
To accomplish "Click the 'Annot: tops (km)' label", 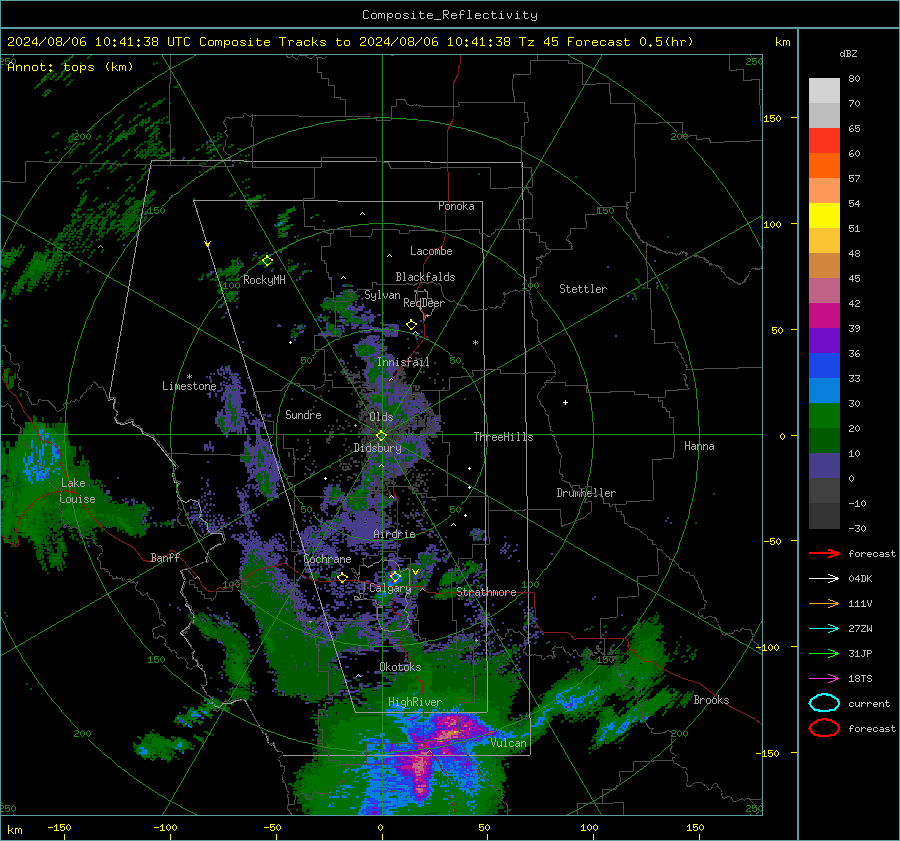I will tap(70, 67).
